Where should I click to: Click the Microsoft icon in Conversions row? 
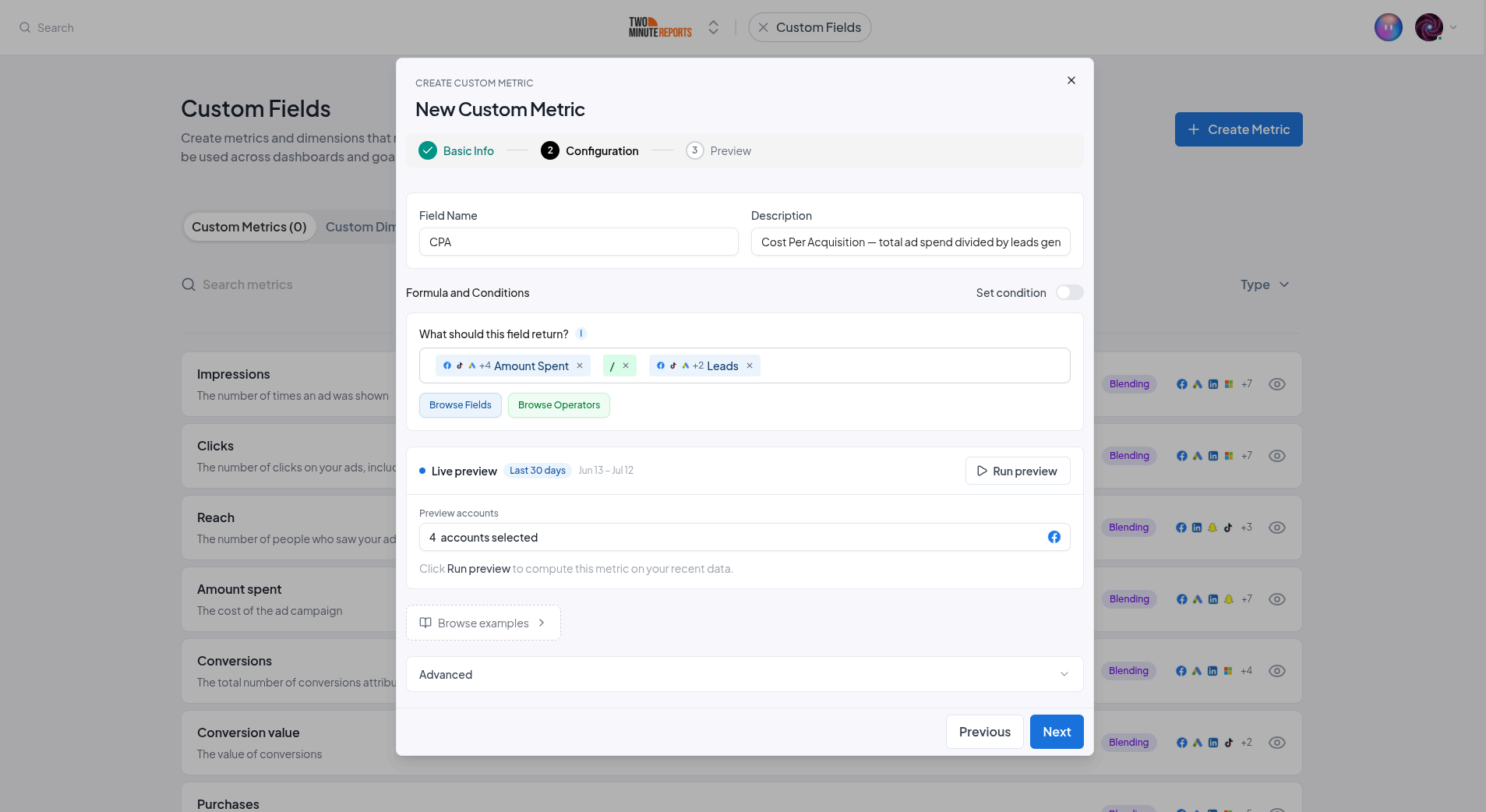1228,671
